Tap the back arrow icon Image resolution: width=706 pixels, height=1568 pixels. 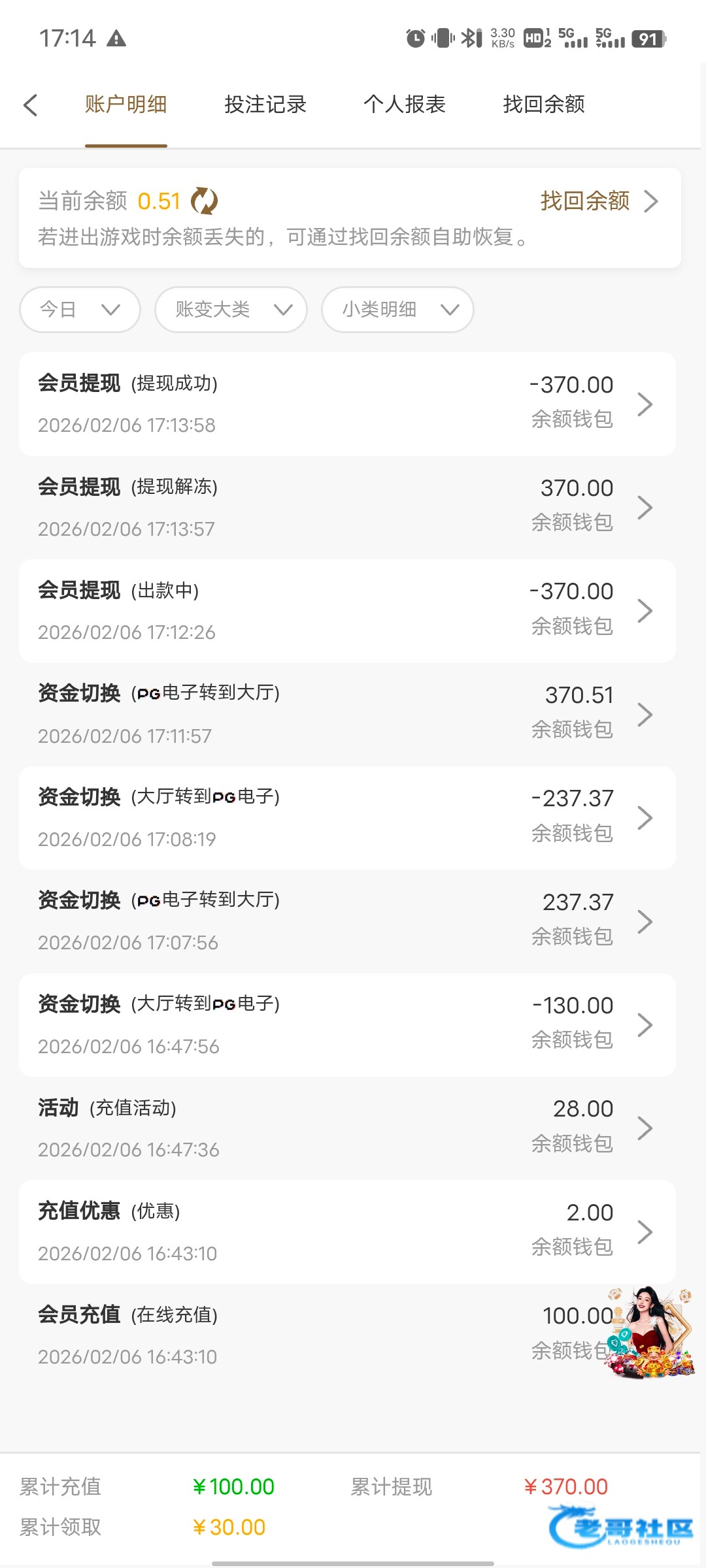pos(31,105)
